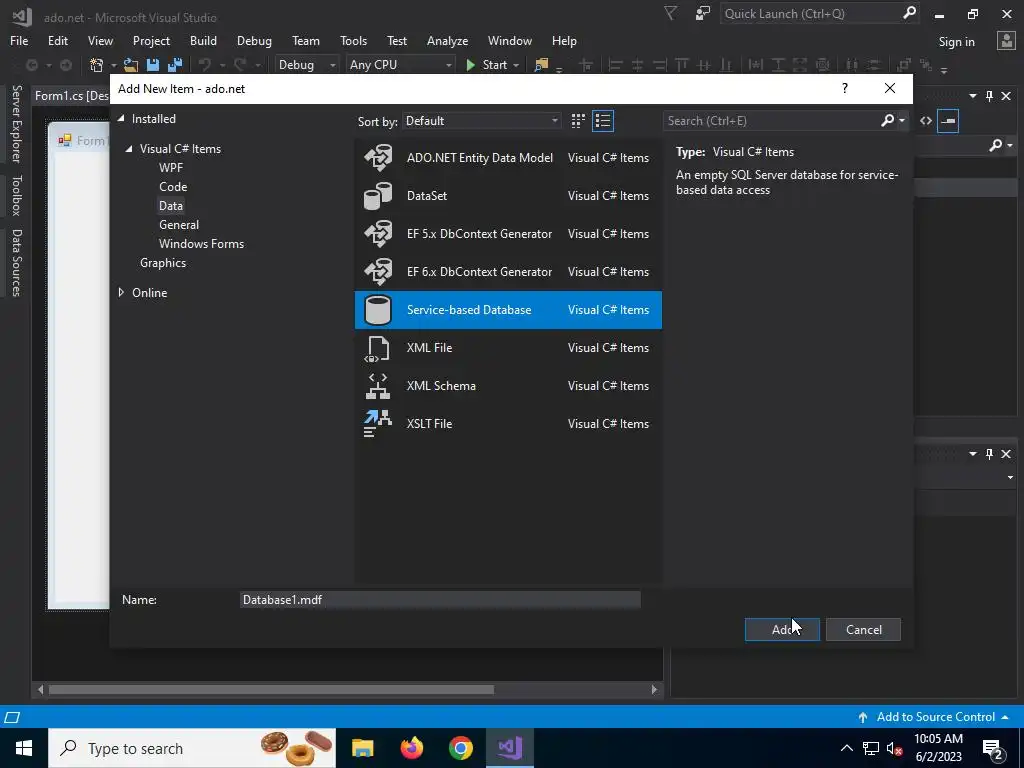This screenshot has width=1024, height=768.
Task: Click the EF 6.x DbContext Generator icon
Action: (x=378, y=272)
